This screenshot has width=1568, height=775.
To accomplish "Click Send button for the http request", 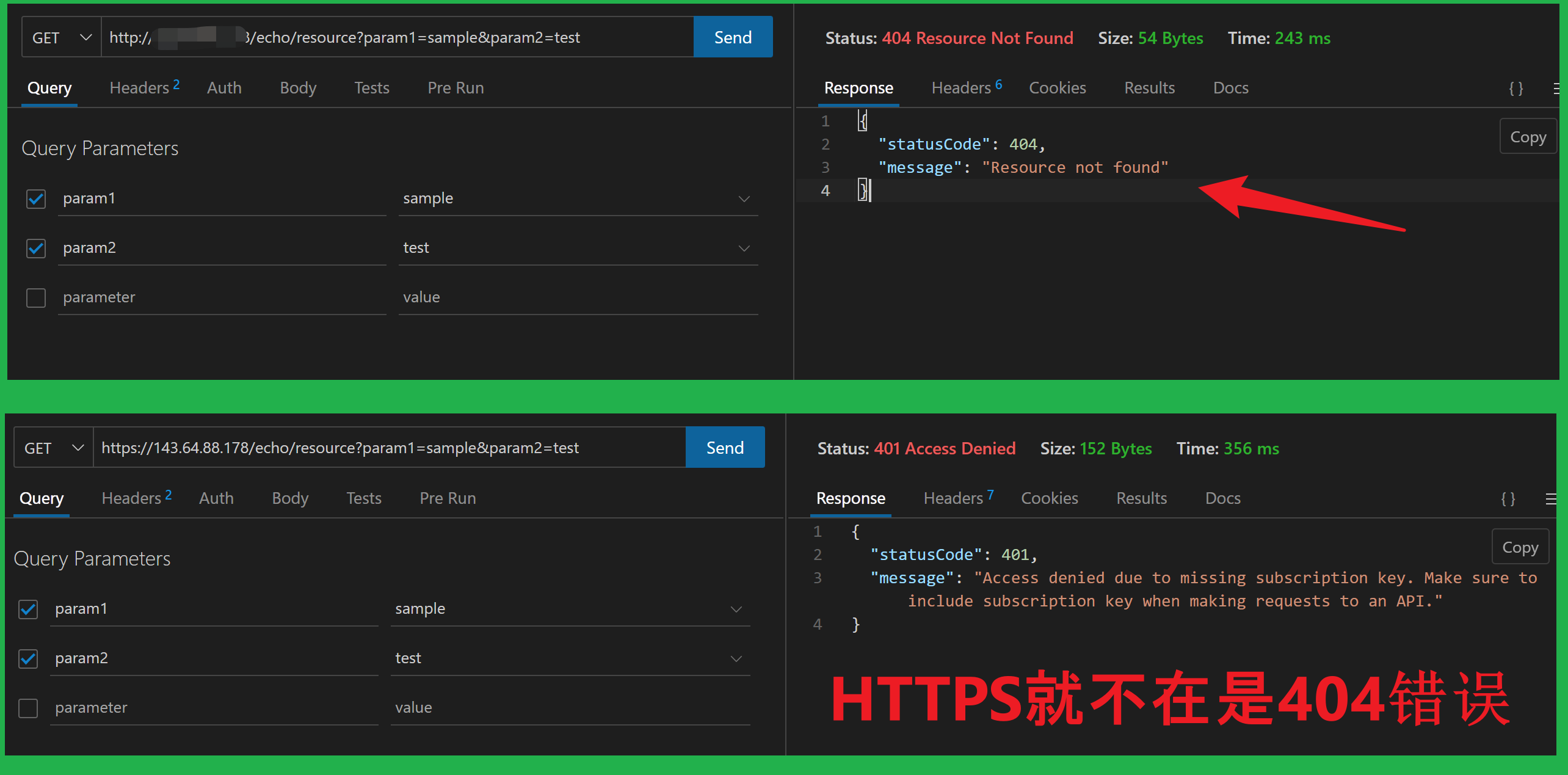I will [733, 38].
